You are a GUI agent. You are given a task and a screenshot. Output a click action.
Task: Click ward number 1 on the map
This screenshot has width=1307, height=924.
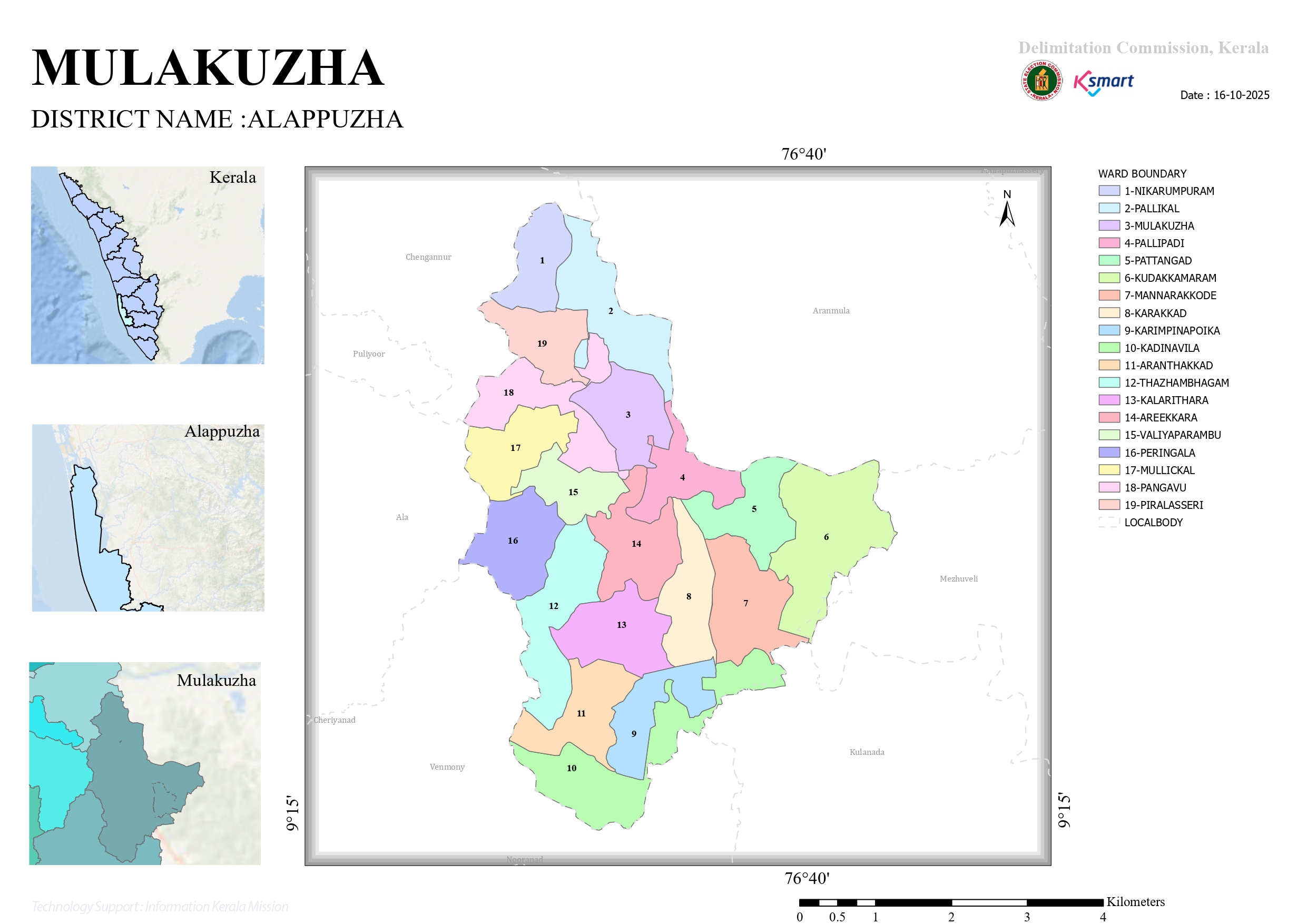542,260
